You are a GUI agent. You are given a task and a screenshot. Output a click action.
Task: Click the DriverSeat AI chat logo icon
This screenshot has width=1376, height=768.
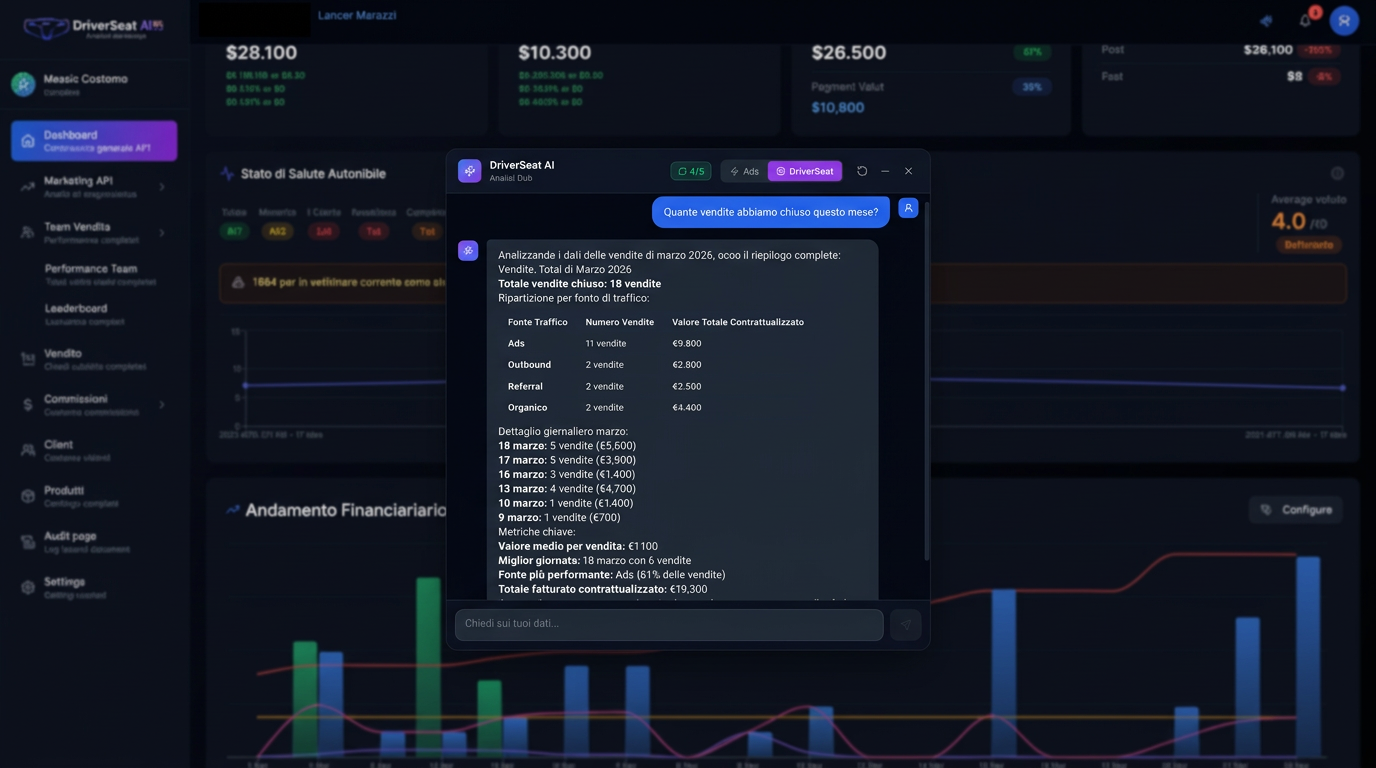469,171
